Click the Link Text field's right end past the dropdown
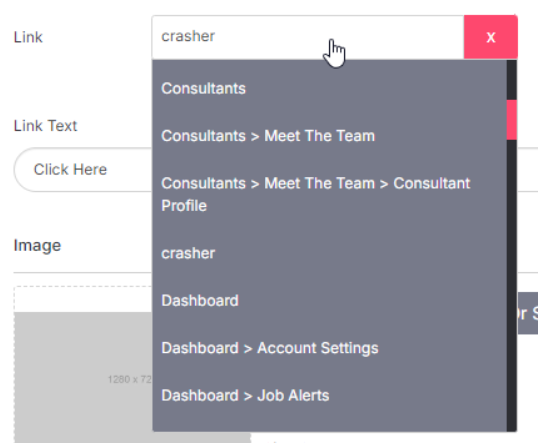The image size is (550, 446). (528, 170)
